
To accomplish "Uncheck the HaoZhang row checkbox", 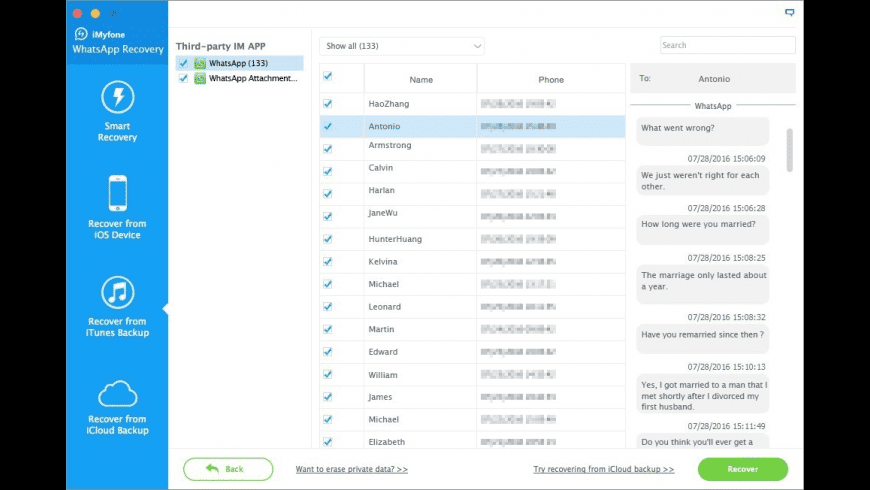I will pos(327,104).
